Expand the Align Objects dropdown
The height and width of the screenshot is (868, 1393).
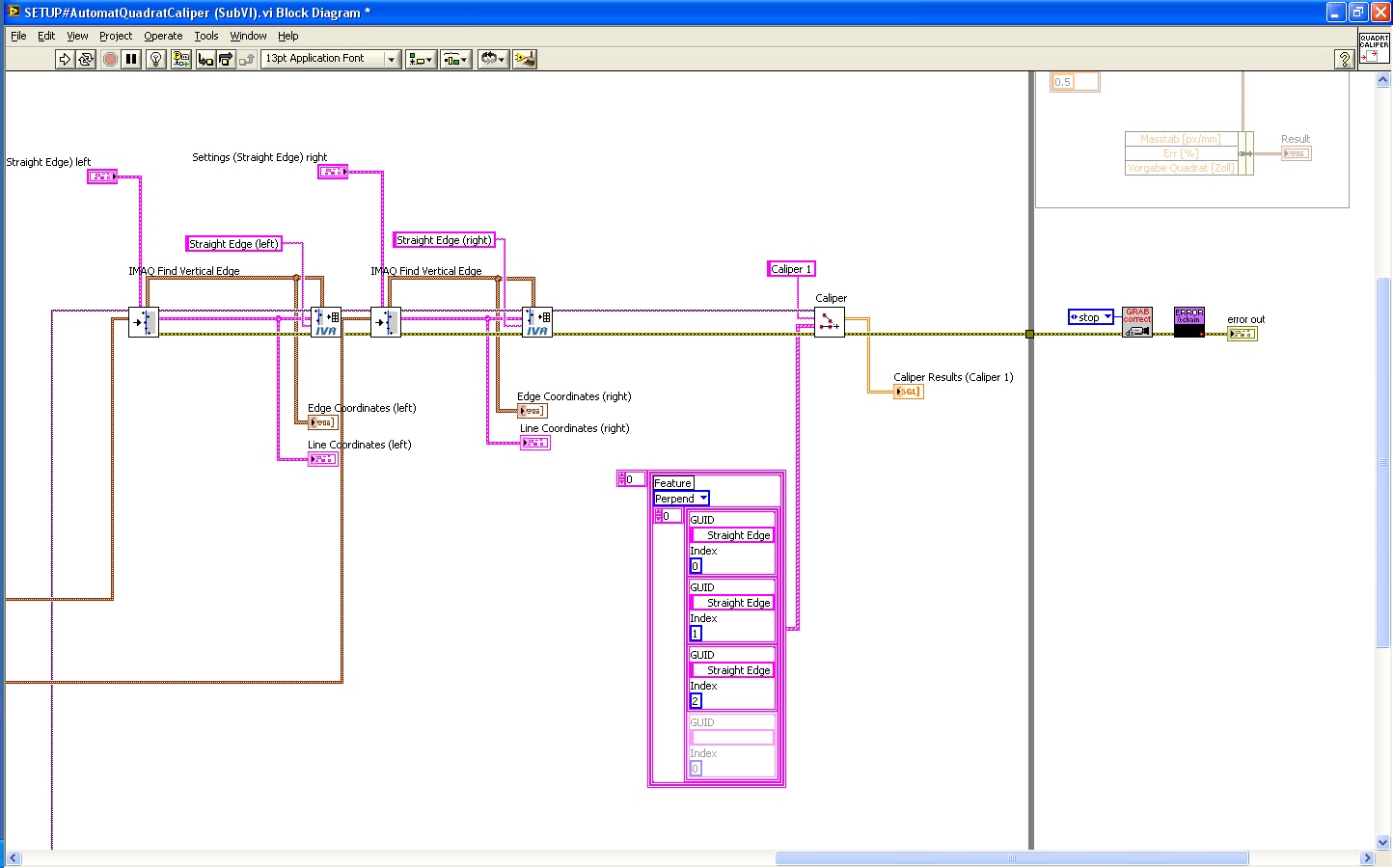pos(421,59)
